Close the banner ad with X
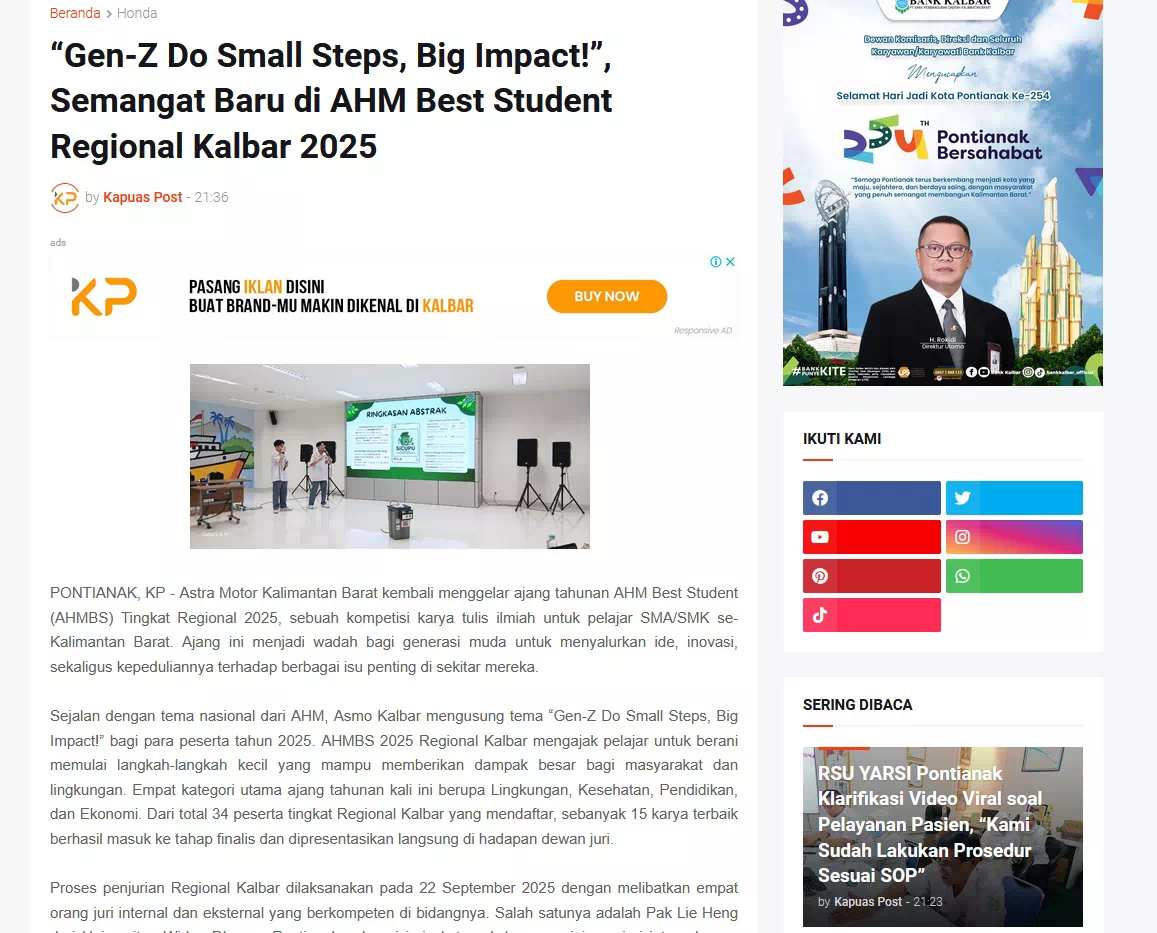The image size is (1157, 933). (731, 262)
